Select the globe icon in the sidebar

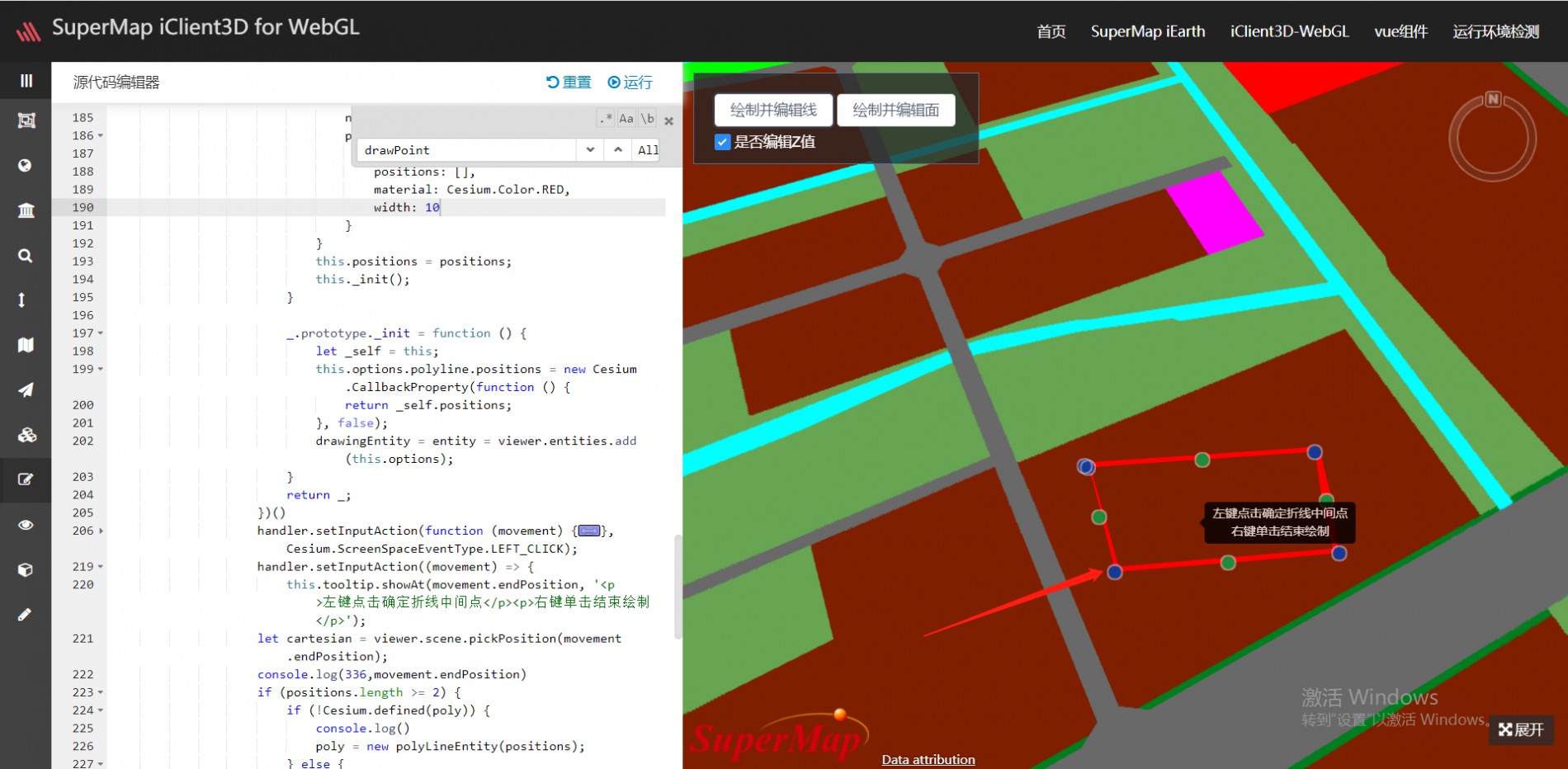pyautogui.click(x=26, y=165)
